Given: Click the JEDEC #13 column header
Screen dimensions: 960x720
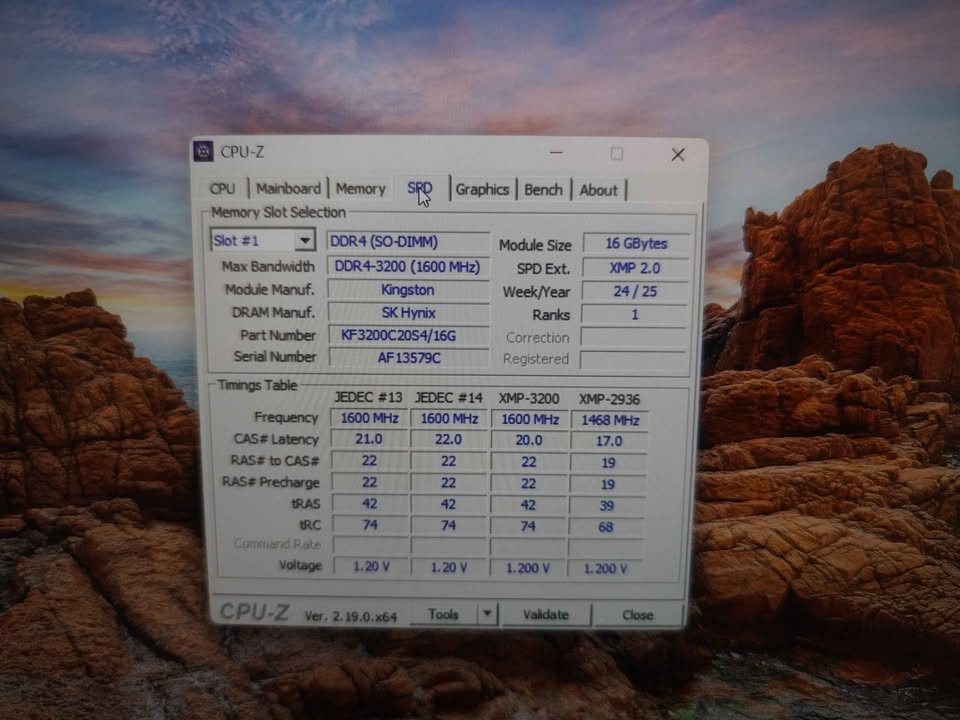Looking at the screenshot, I should click(x=369, y=398).
